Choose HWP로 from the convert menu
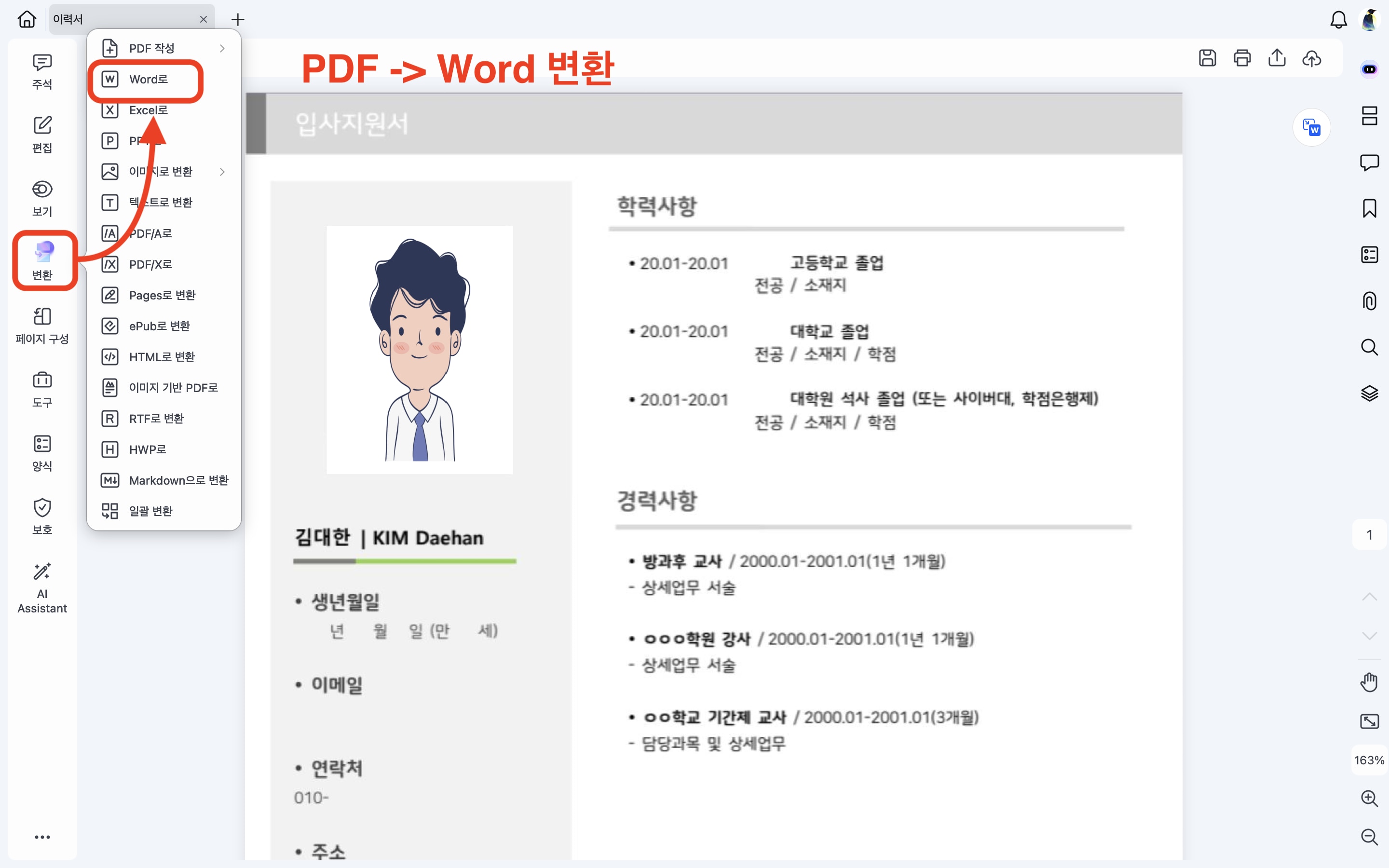The height and width of the screenshot is (868, 1389). click(147, 449)
